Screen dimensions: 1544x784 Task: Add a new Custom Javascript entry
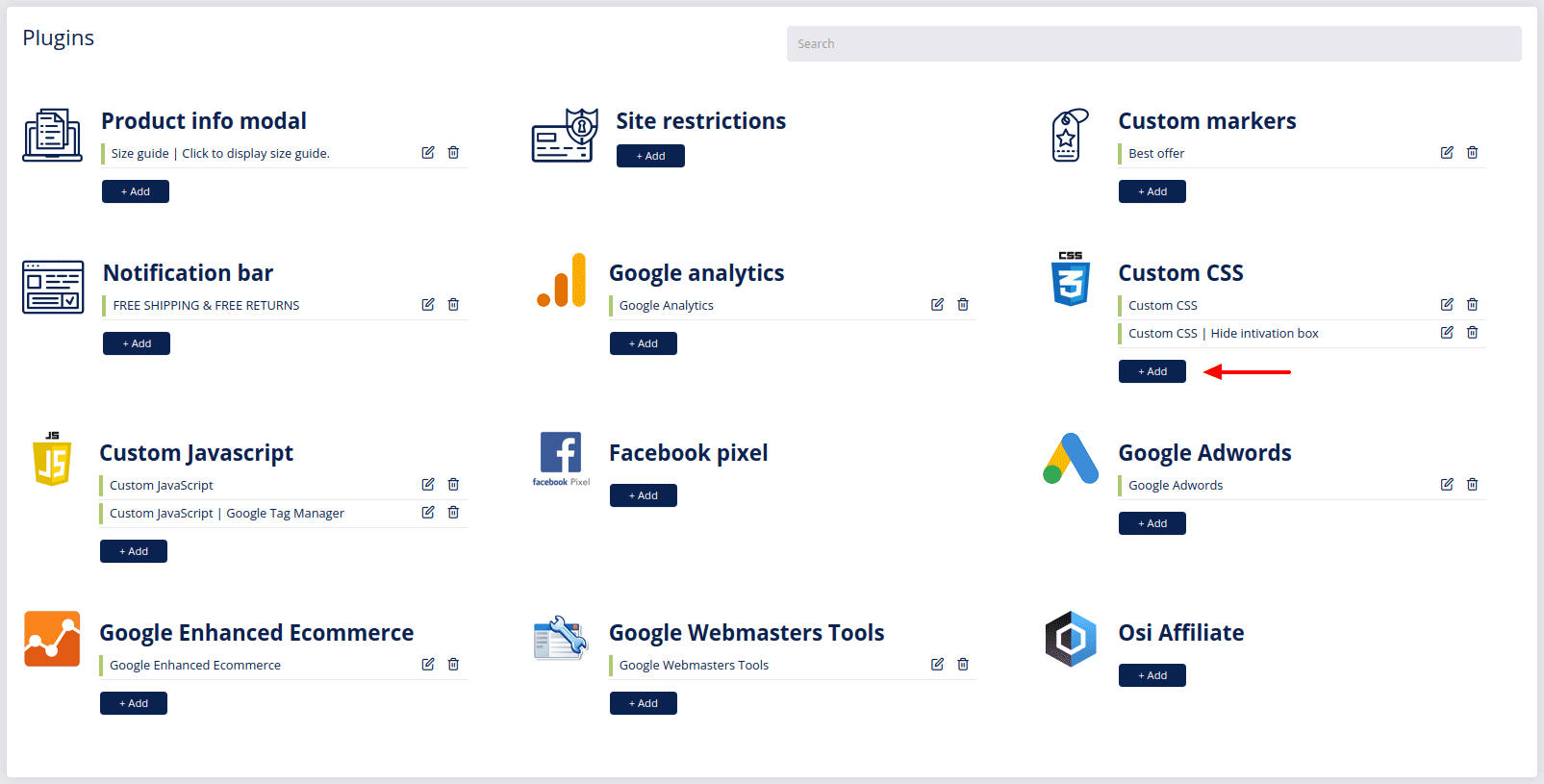pyautogui.click(x=134, y=551)
